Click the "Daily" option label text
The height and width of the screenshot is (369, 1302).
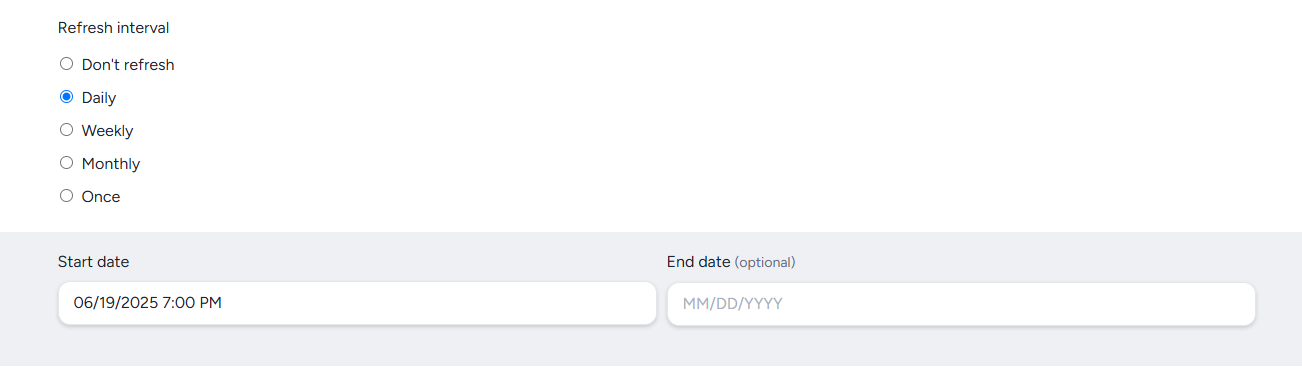coord(99,98)
